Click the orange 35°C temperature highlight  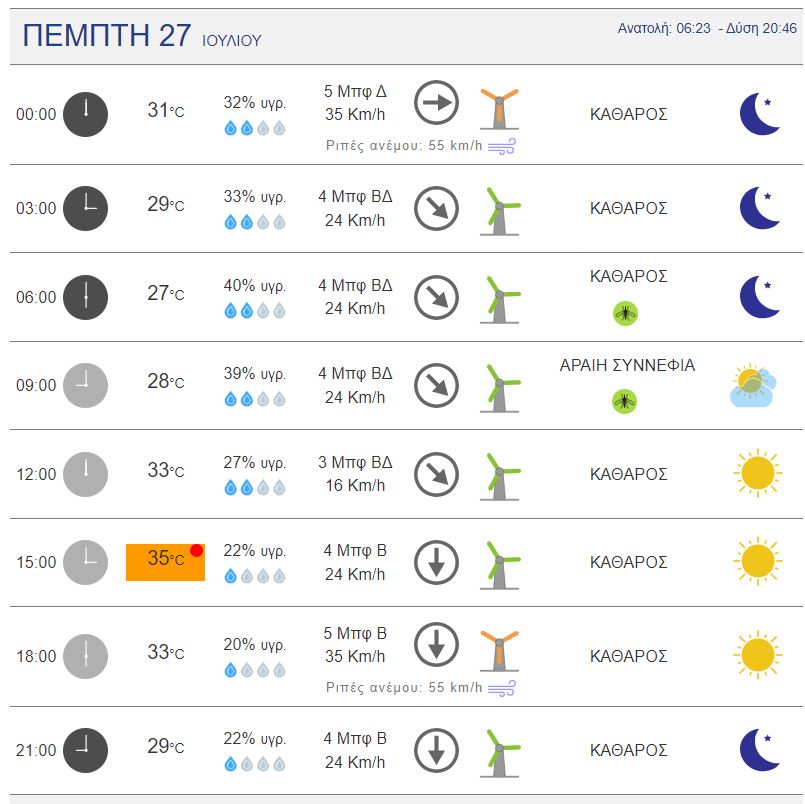(165, 561)
